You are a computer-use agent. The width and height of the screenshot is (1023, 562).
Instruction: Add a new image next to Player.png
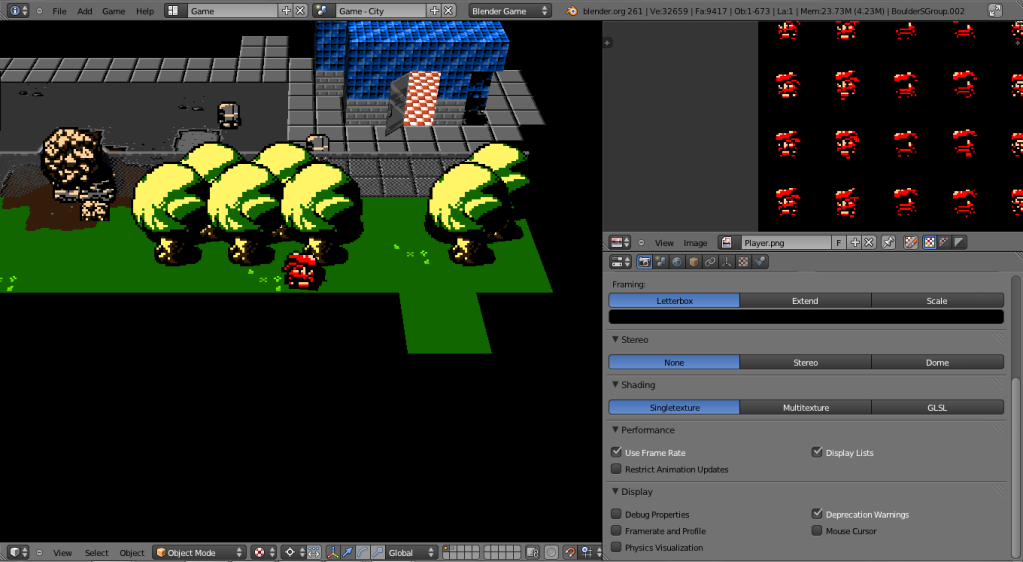pos(854,242)
